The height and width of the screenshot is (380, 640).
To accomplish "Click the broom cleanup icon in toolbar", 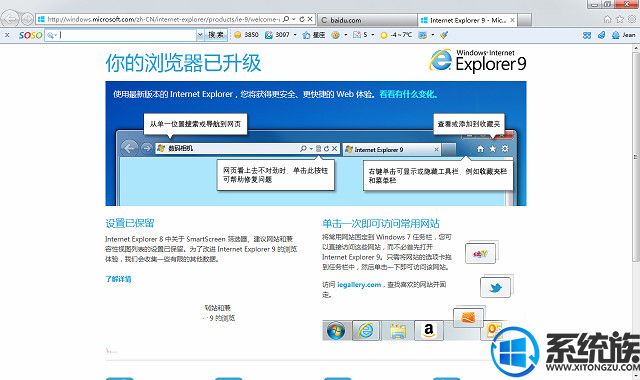I will point(444,35).
